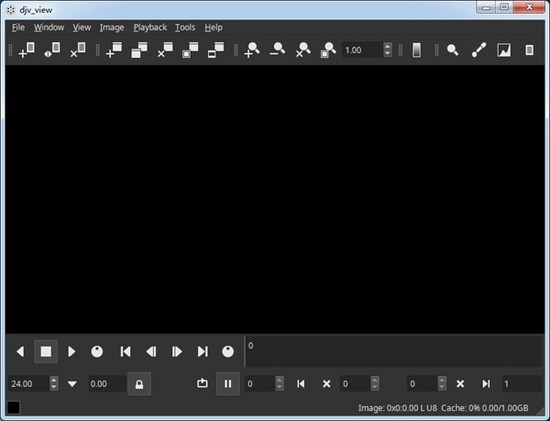Open the Histogram tool
The image size is (550, 421).
point(504,50)
